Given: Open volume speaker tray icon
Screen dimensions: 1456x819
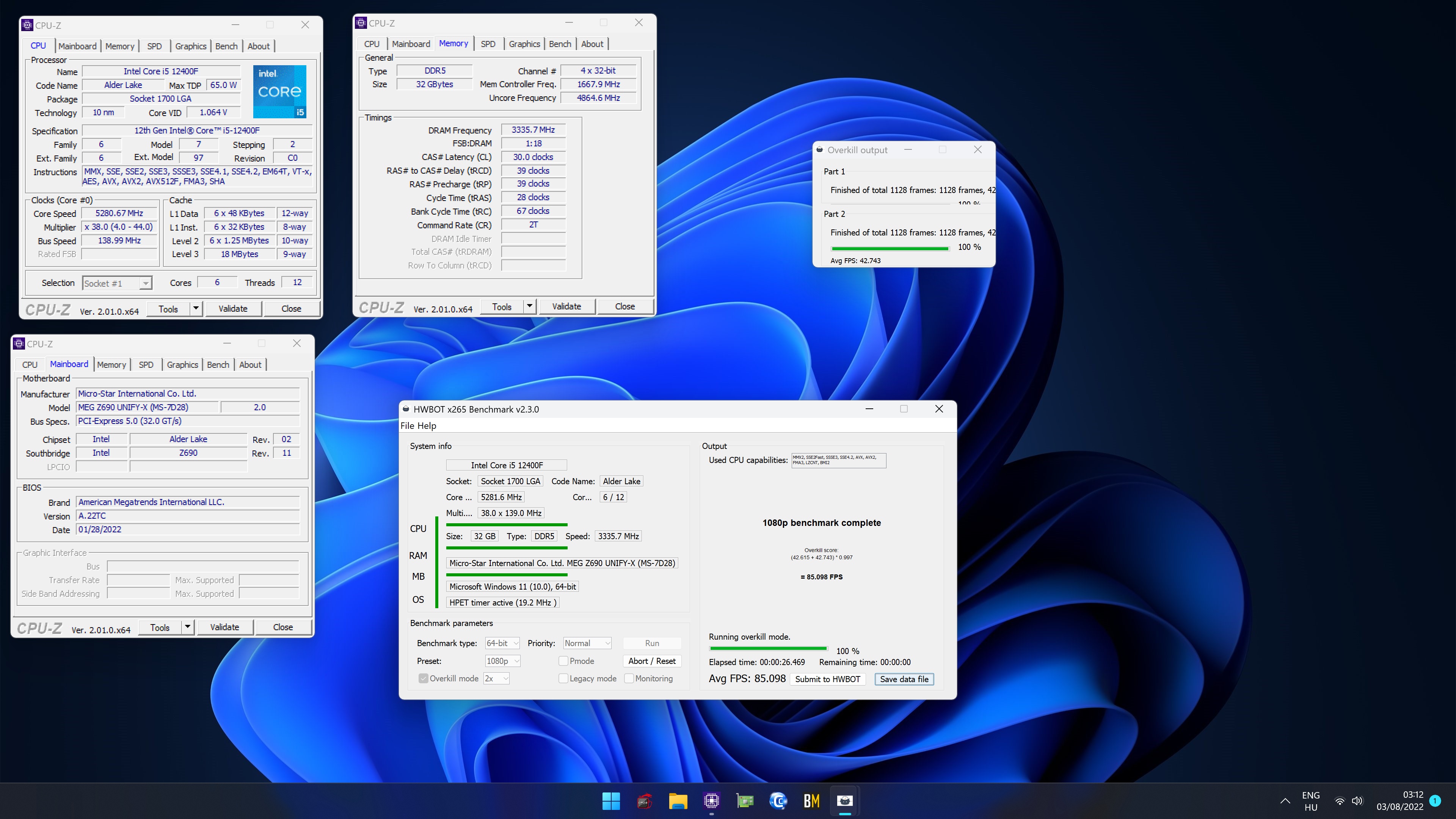Looking at the screenshot, I should pyautogui.click(x=1357, y=801).
